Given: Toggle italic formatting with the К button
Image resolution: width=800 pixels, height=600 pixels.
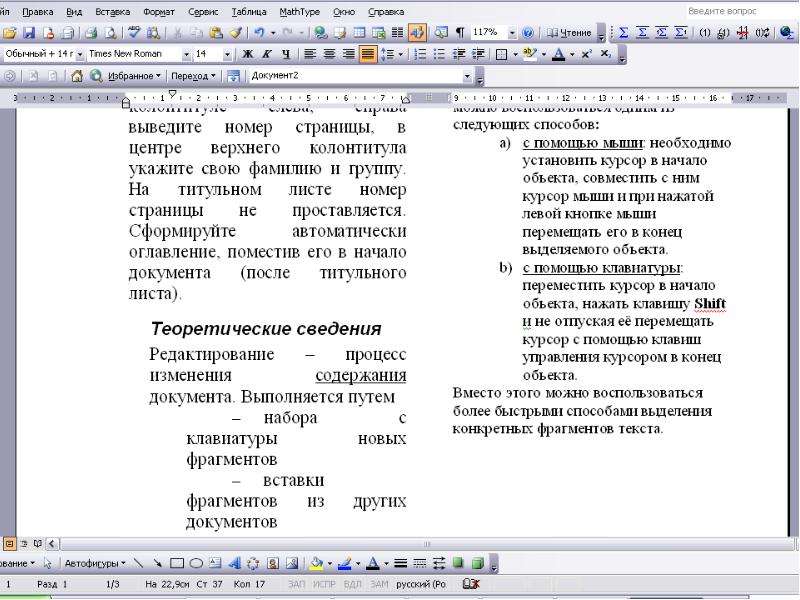Looking at the screenshot, I should (x=266, y=54).
